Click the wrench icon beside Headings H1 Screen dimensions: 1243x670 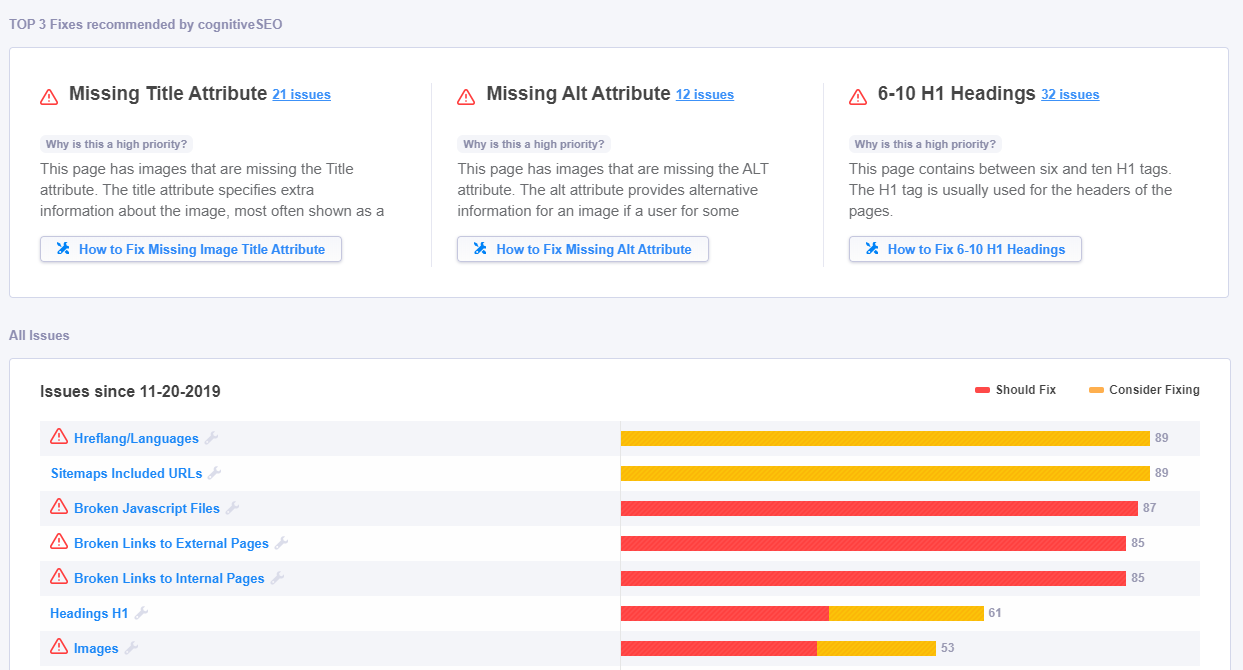tap(140, 612)
